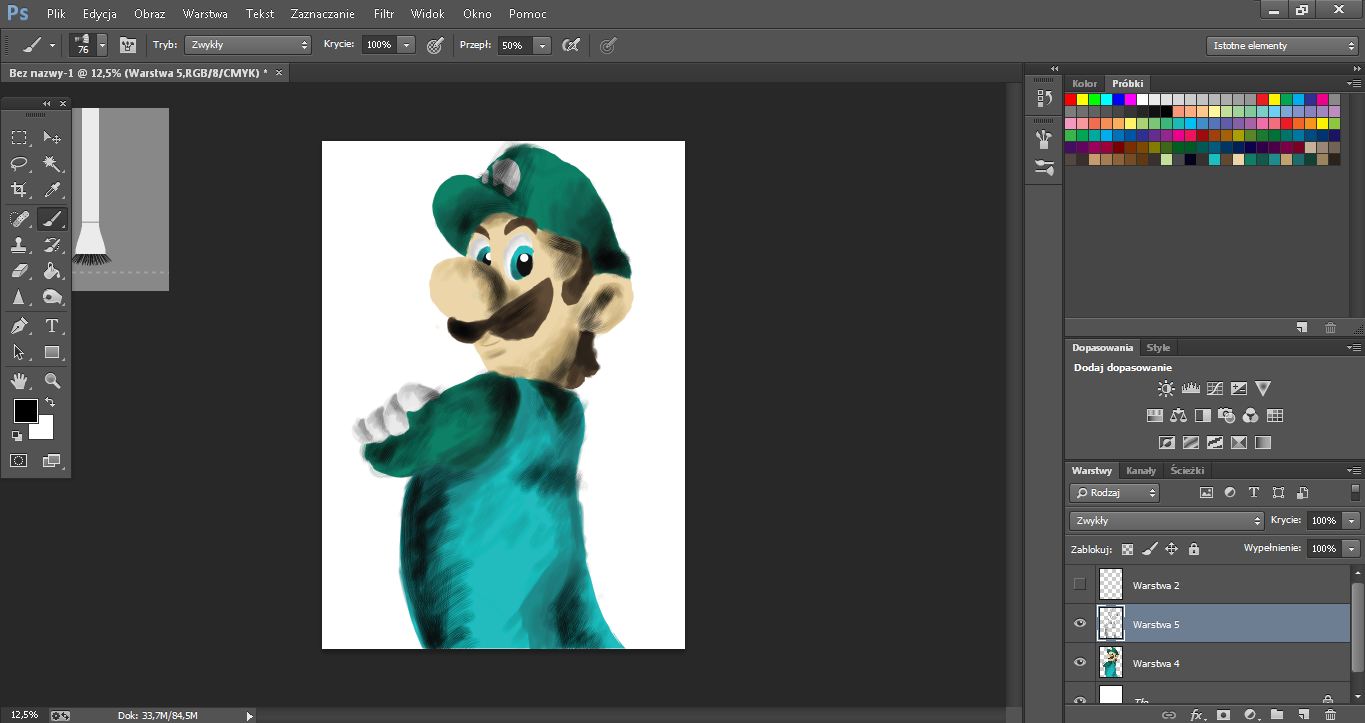Switch to the Kanały tab
Screen dimensions: 1365x723
1140,470
